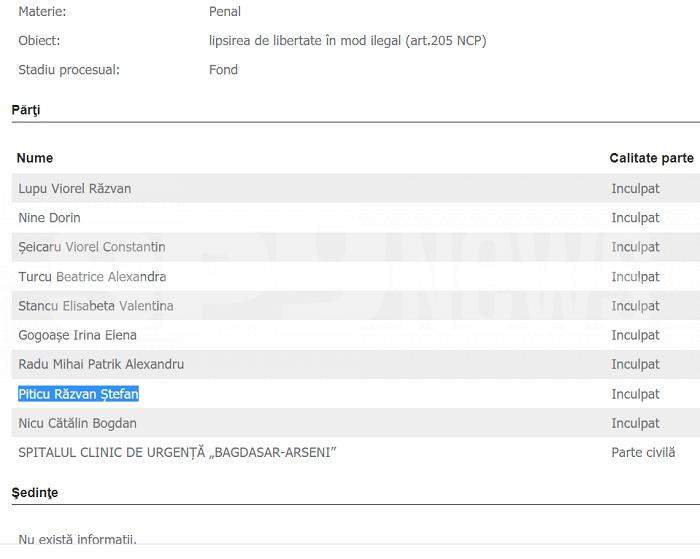Click the Ședințe section heading

pyautogui.click(x=35, y=492)
